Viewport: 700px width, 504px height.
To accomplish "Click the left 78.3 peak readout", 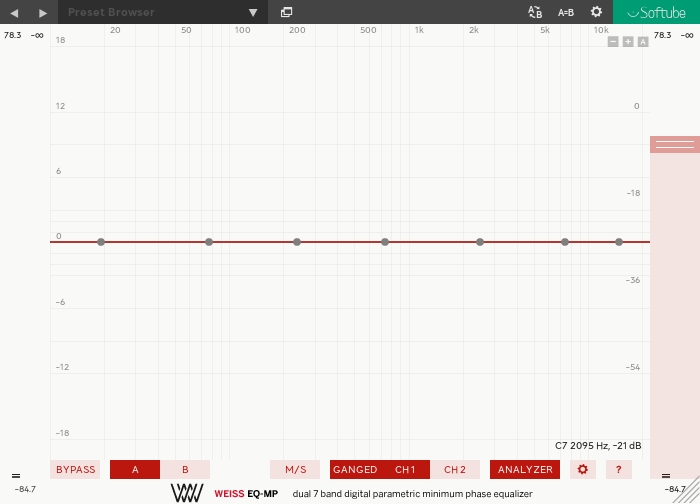I will [12, 35].
